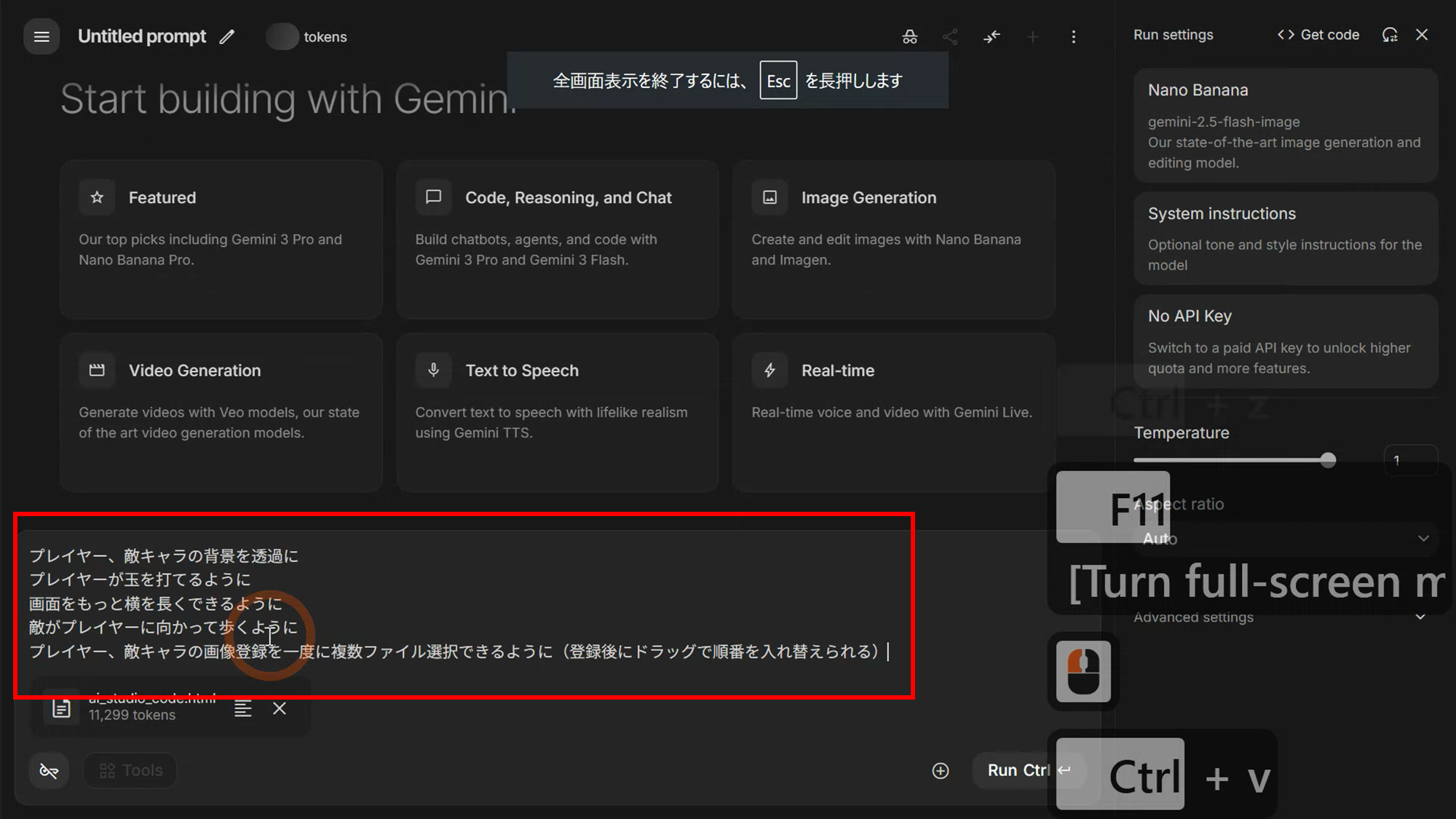Click the No API Key card
The height and width of the screenshot is (819, 1456).
[x=1286, y=341]
